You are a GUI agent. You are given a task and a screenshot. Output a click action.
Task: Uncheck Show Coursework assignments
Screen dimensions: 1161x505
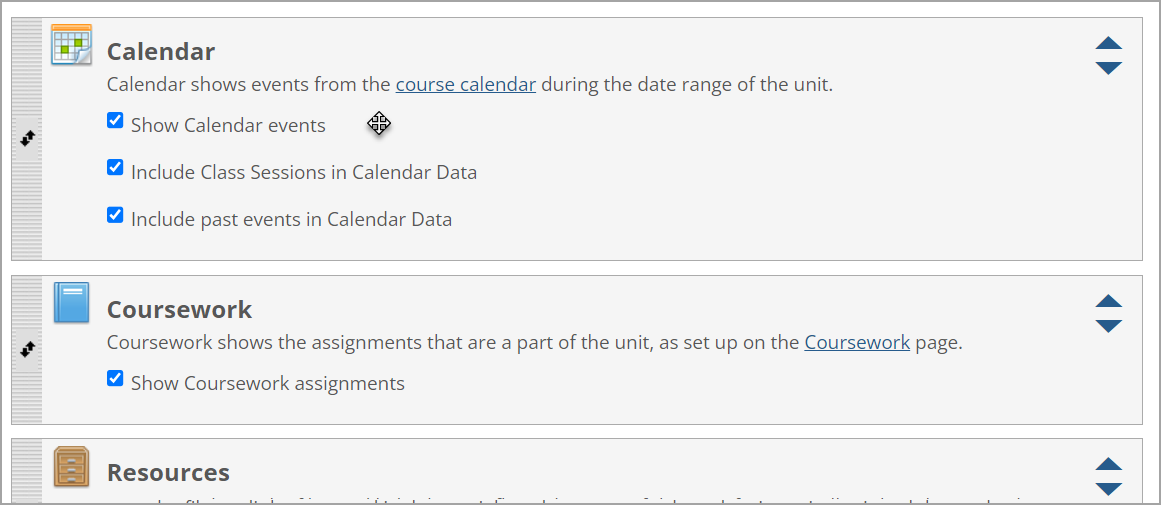pyautogui.click(x=115, y=379)
